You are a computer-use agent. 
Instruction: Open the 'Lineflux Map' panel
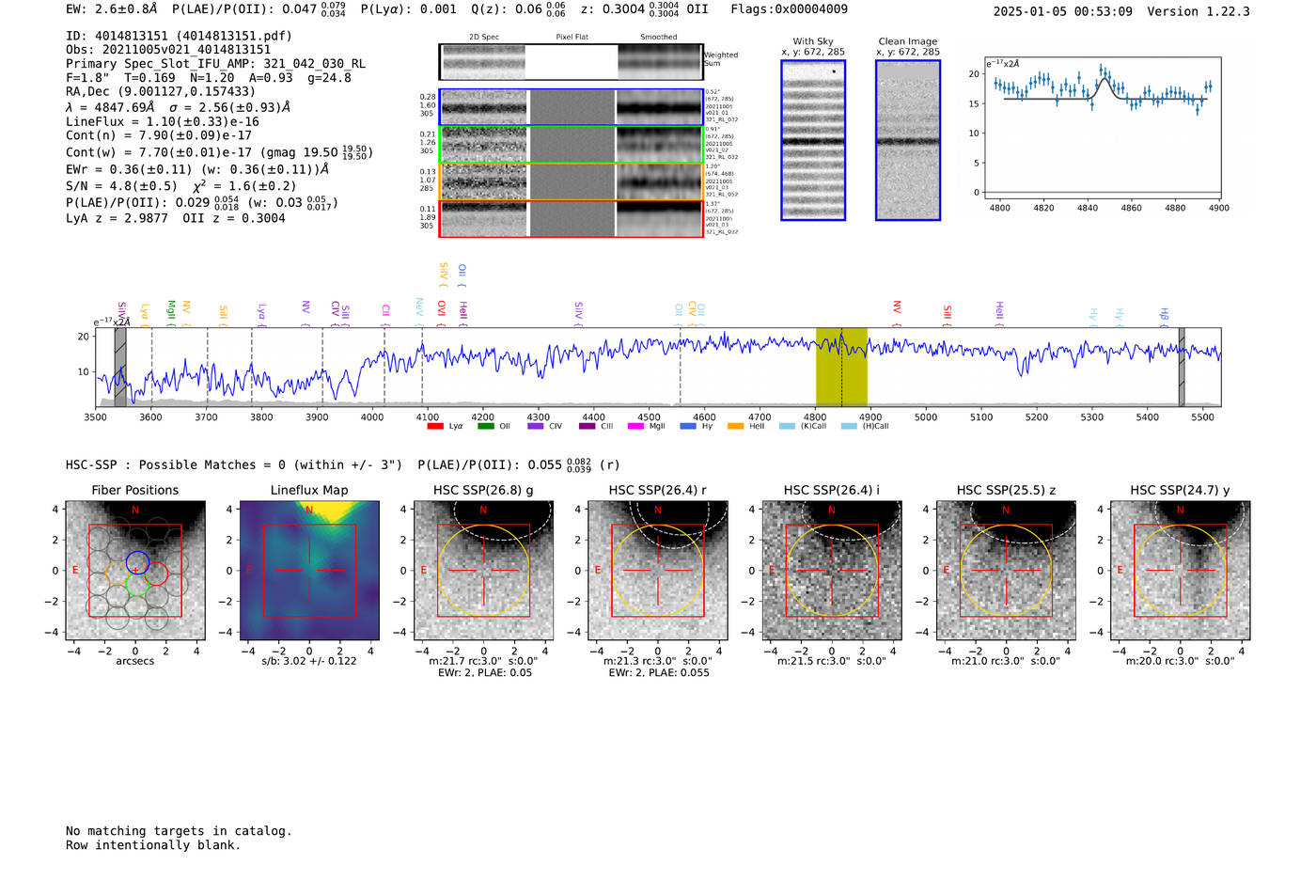point(309,571)
